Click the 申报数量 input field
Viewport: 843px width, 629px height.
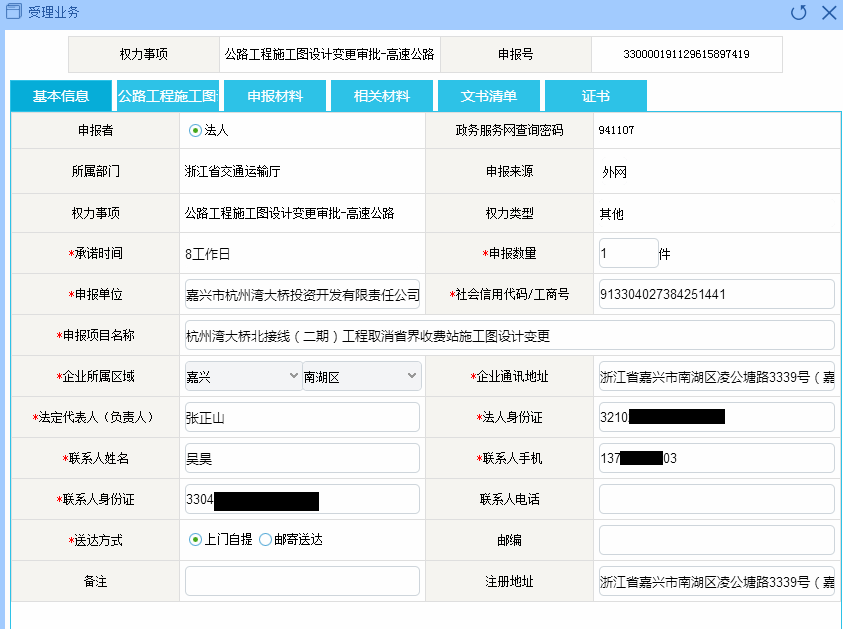628,254
